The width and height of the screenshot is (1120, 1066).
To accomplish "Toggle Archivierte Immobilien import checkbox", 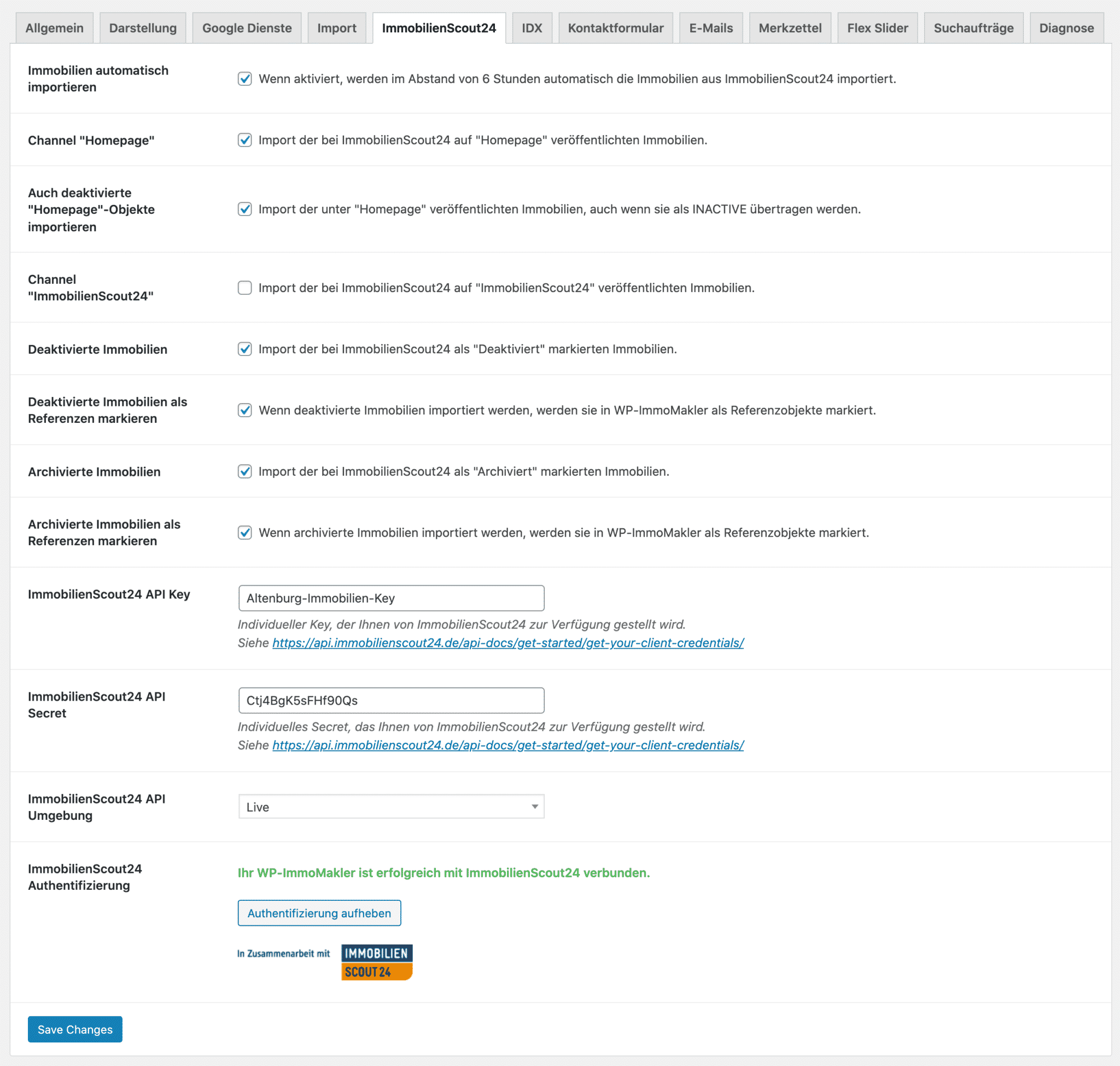I will click(245, 471).
